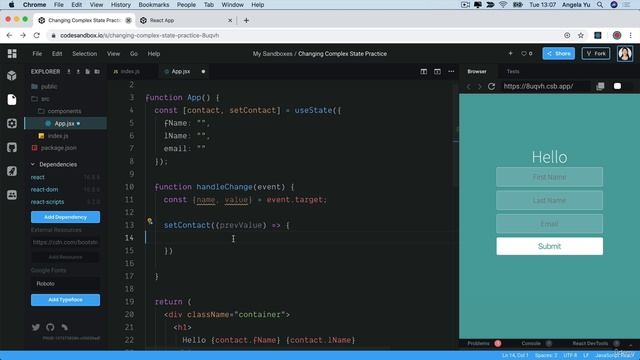Click the First Name input field
Viewport: 640px width, 360px height.
[549, 177]
